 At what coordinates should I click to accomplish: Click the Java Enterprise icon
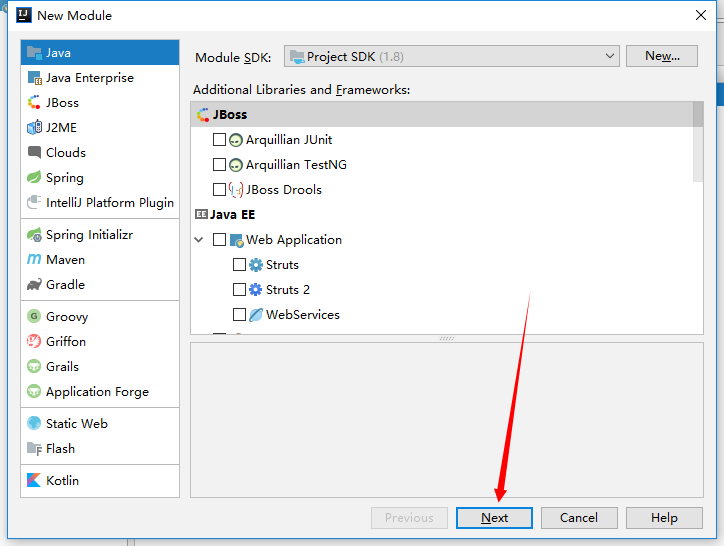[35, 78]
